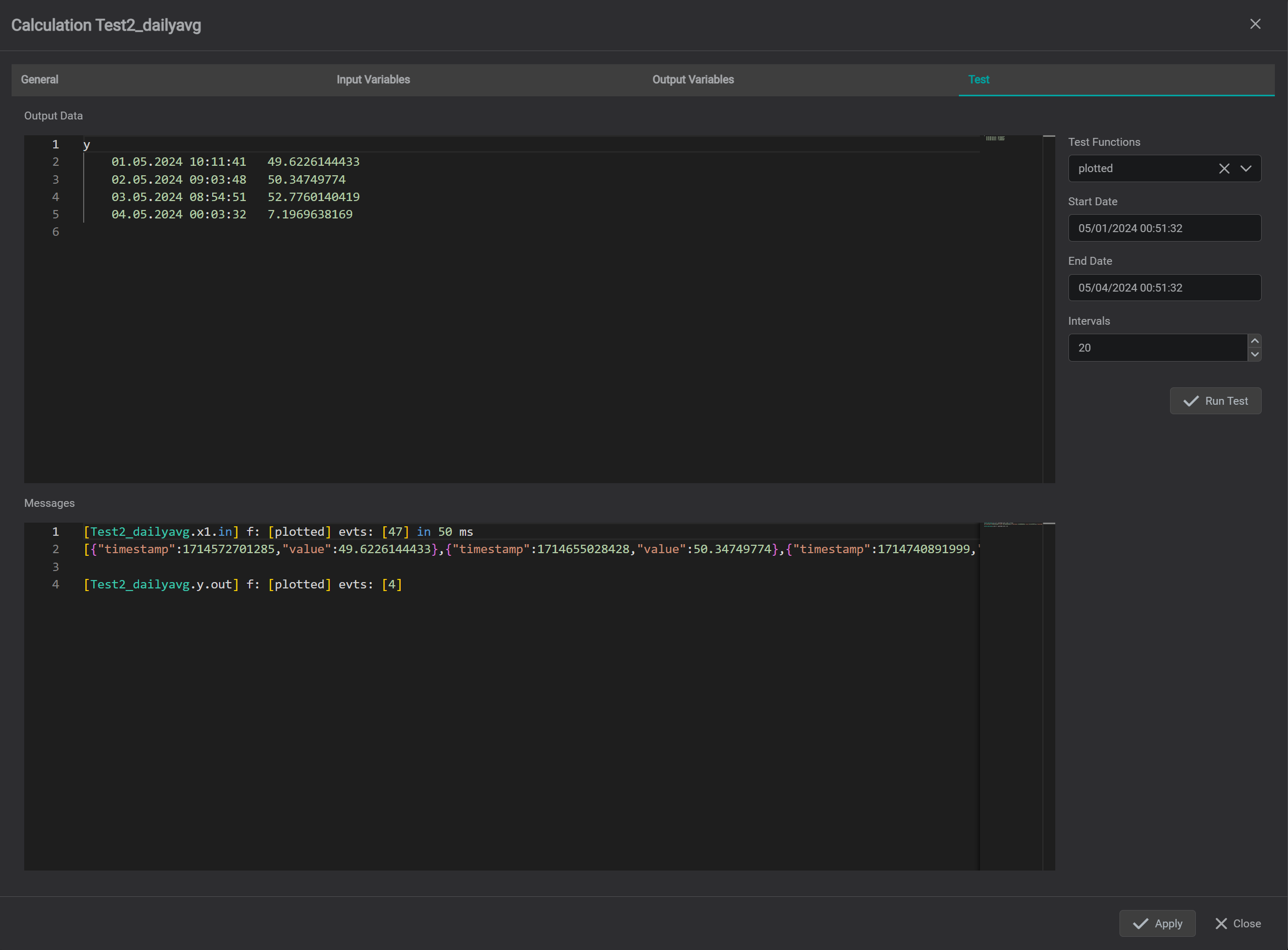Image resolution: width=1288 pixels, height=950 pixels.
Task: Click the Messages vertical scrollbar
Action: point(1049,696)
